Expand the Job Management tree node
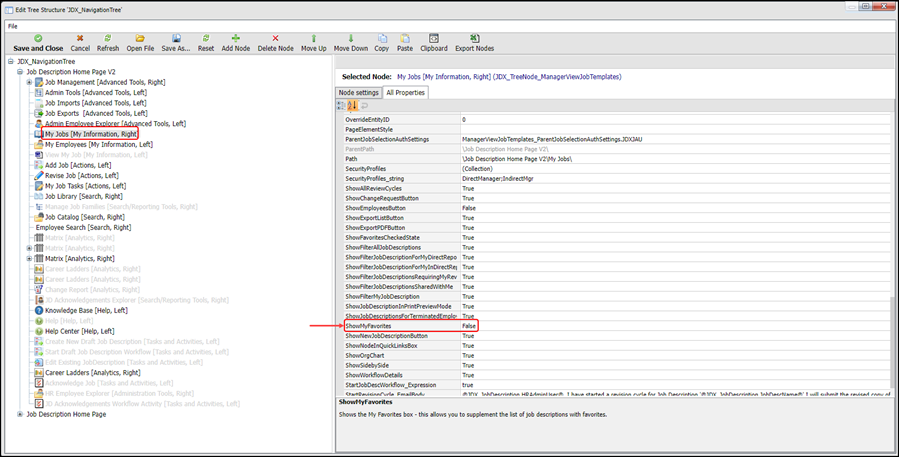 [30, 82]
